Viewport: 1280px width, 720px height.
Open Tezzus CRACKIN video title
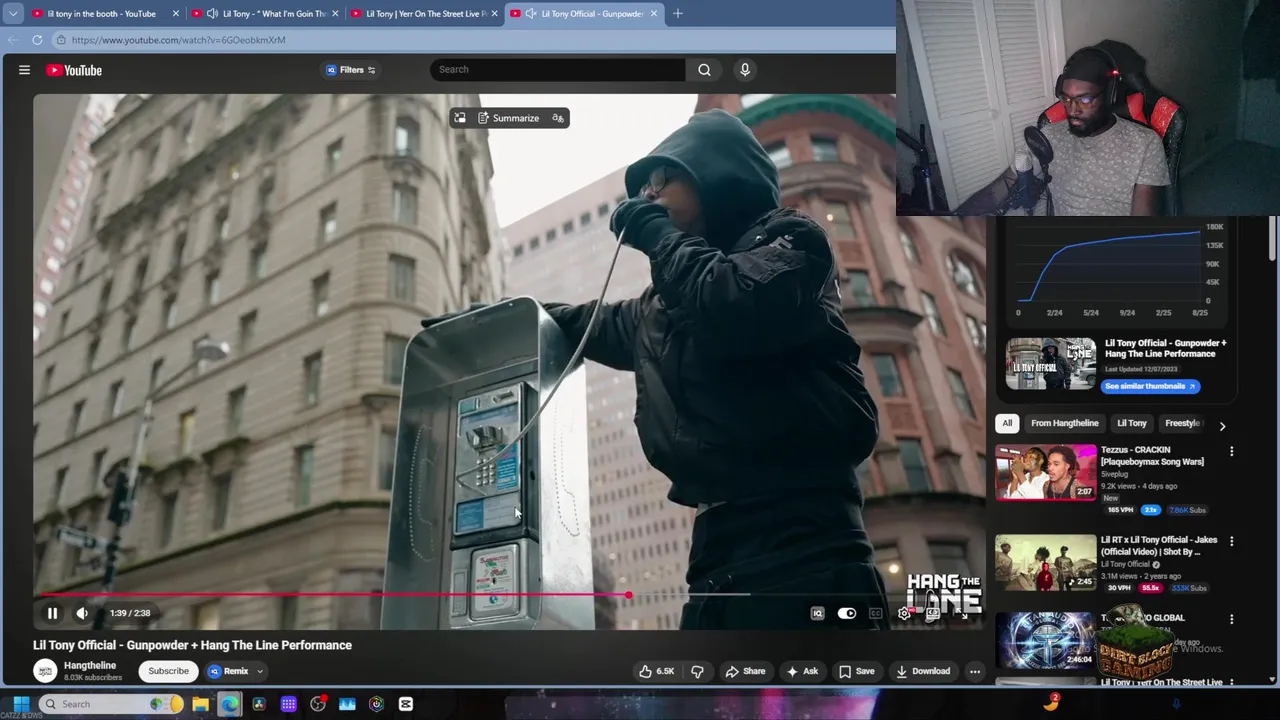[x=1152, y=456]
